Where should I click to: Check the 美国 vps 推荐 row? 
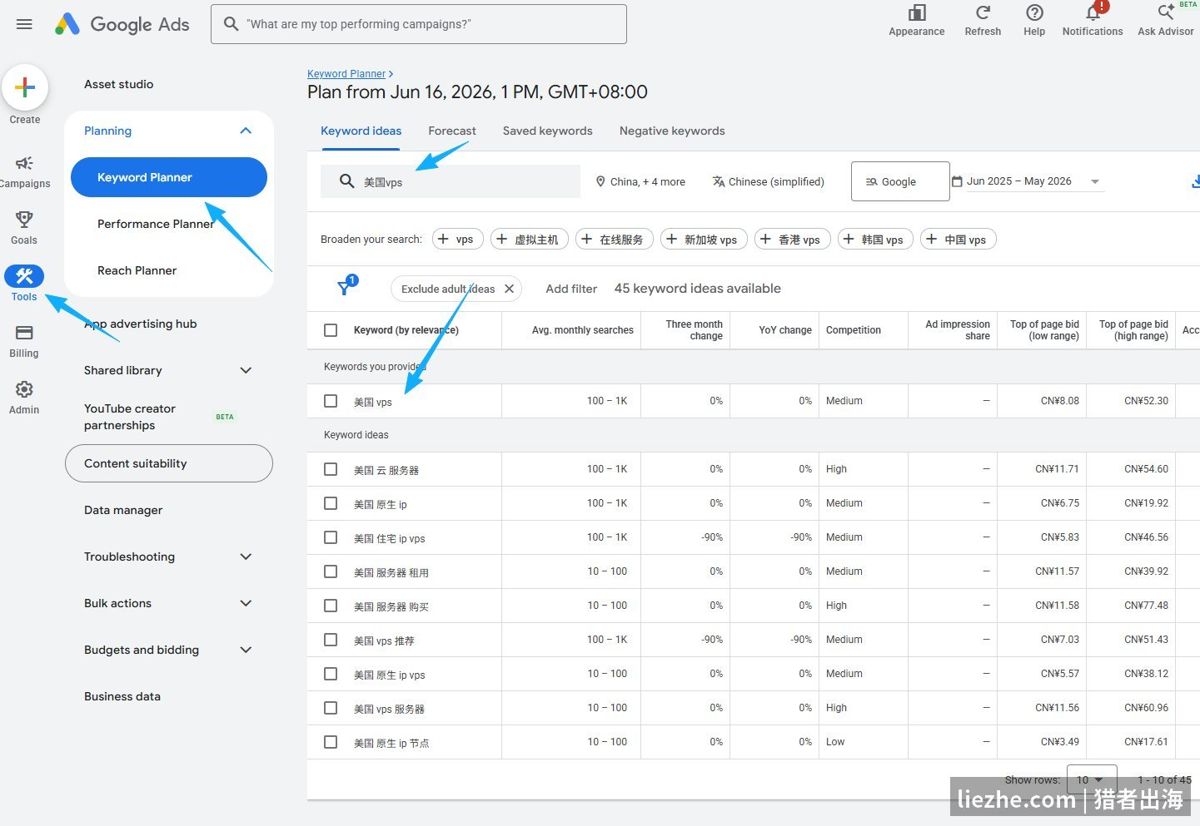point(331,639)
